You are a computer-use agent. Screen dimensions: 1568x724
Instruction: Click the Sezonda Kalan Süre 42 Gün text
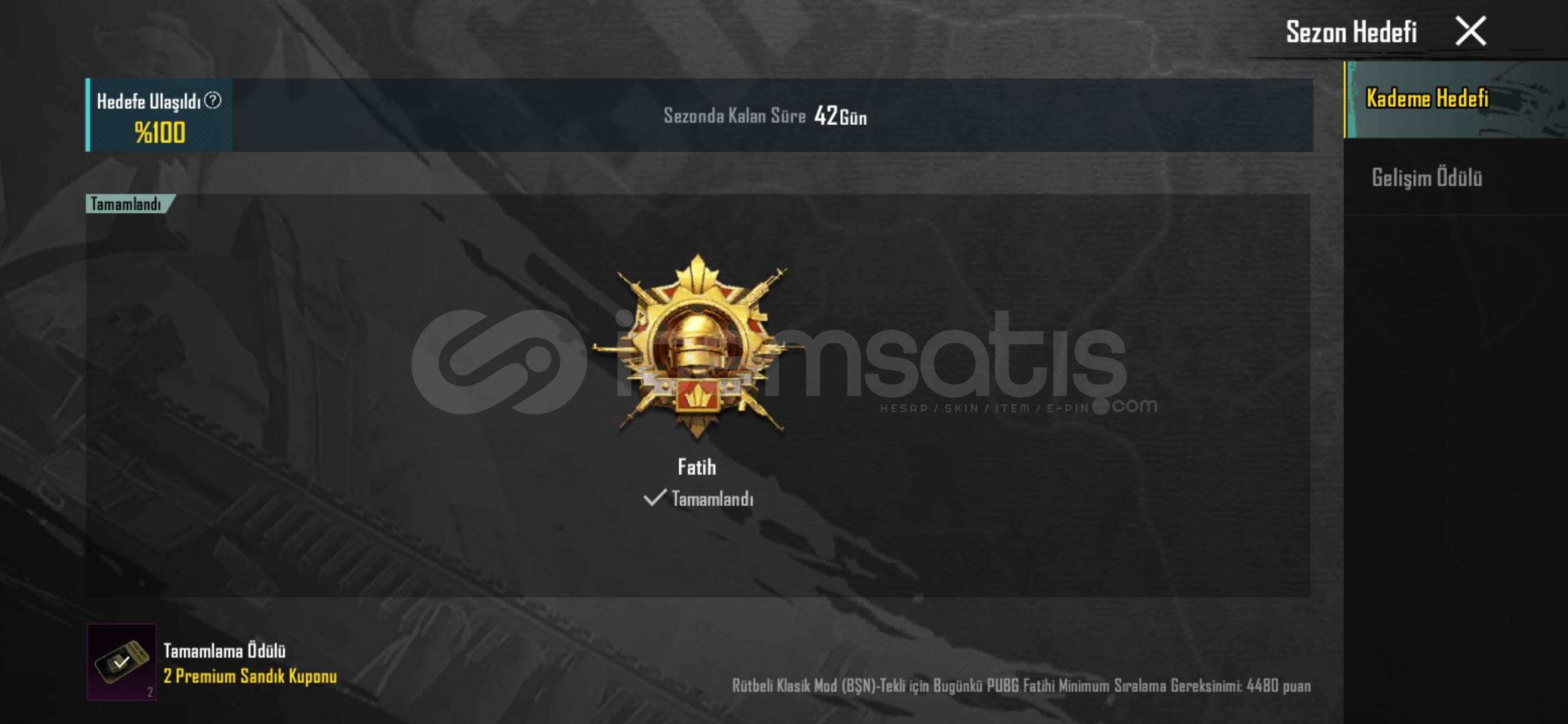pos(765,116)
